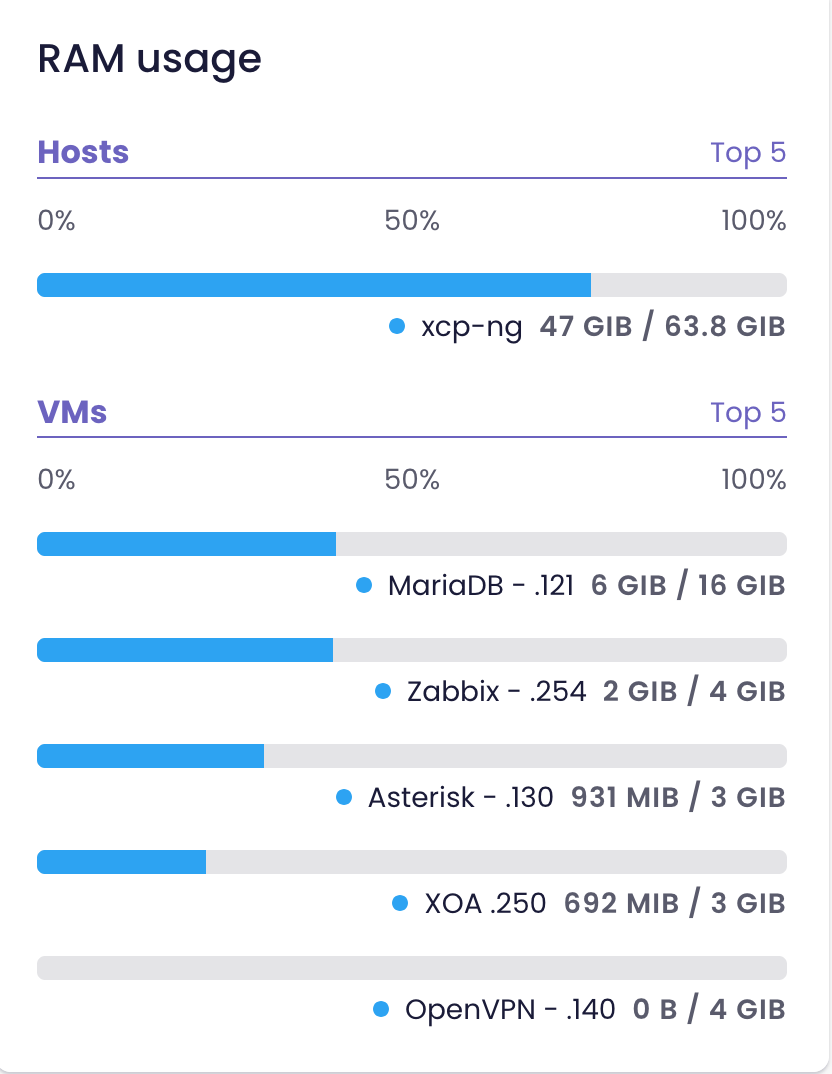This screenshot has height=1074, width=832.
Task: Click the MariaDB RAM usage bar
Action: (x=412, y=544)
